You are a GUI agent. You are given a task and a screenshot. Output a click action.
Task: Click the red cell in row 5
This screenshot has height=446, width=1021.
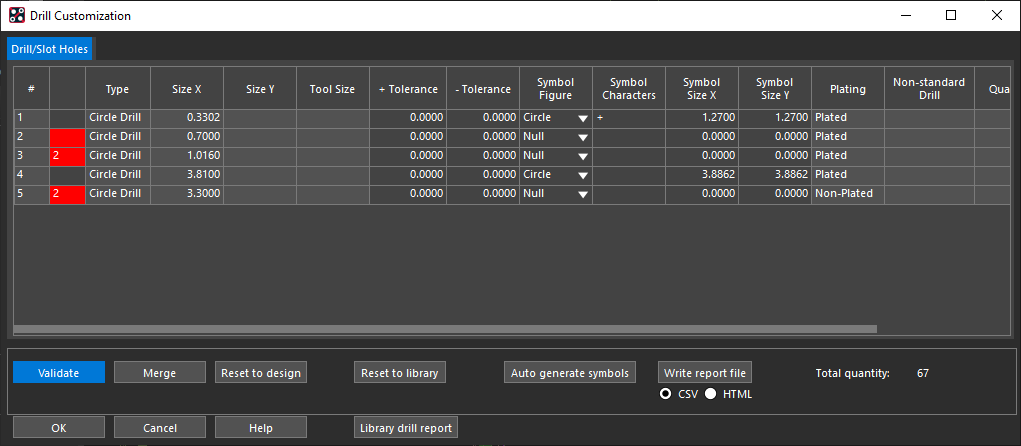(67, 194)
